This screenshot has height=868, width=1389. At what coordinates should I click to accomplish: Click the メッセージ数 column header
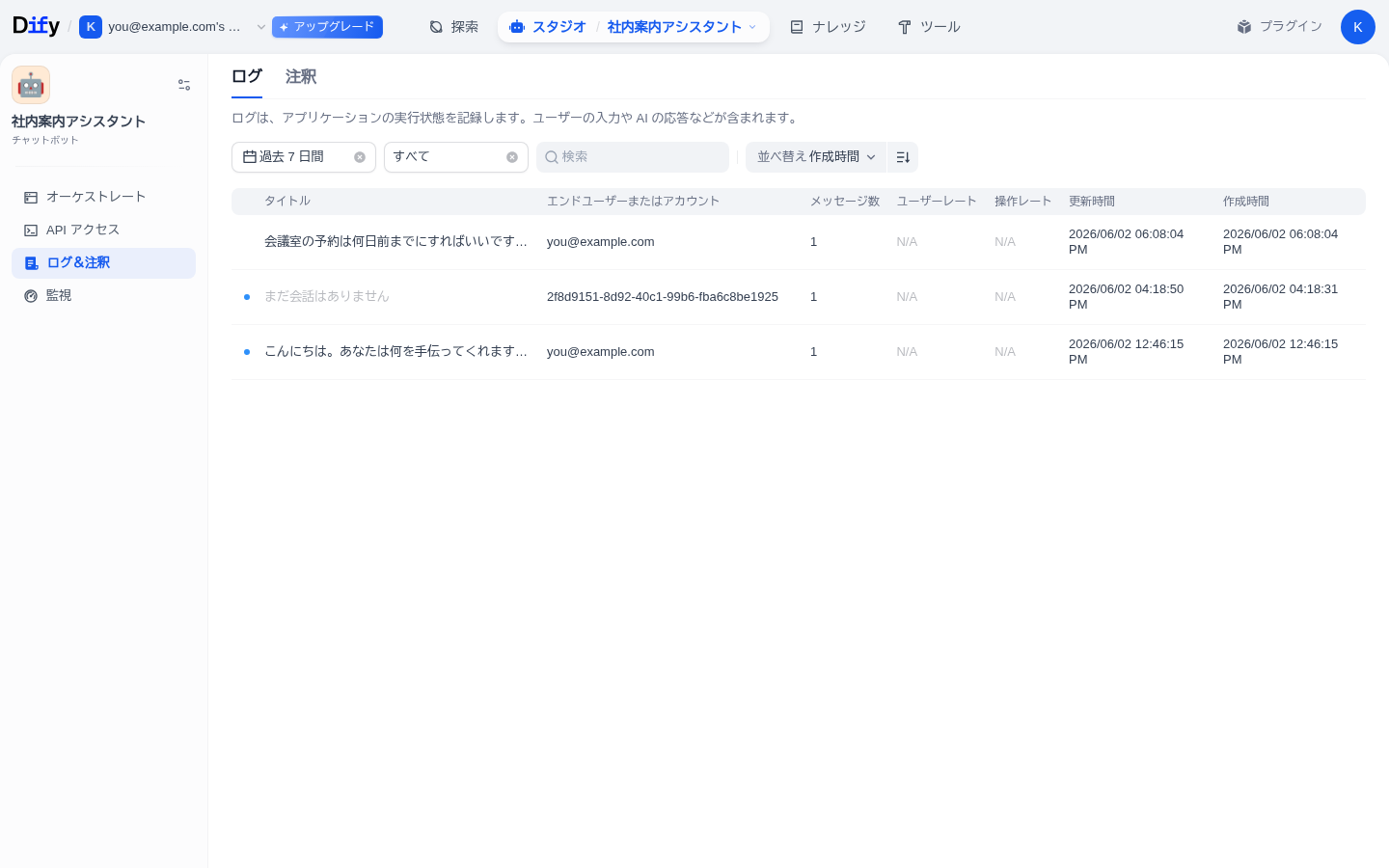[845, 202]
